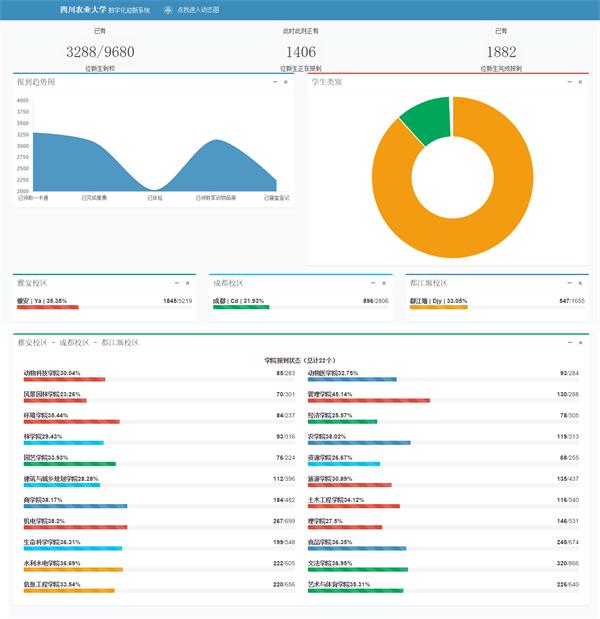Click the 土木工程学院 34.12% label
Viewport: 600px width, 619px height.
(x=336, y=500)
